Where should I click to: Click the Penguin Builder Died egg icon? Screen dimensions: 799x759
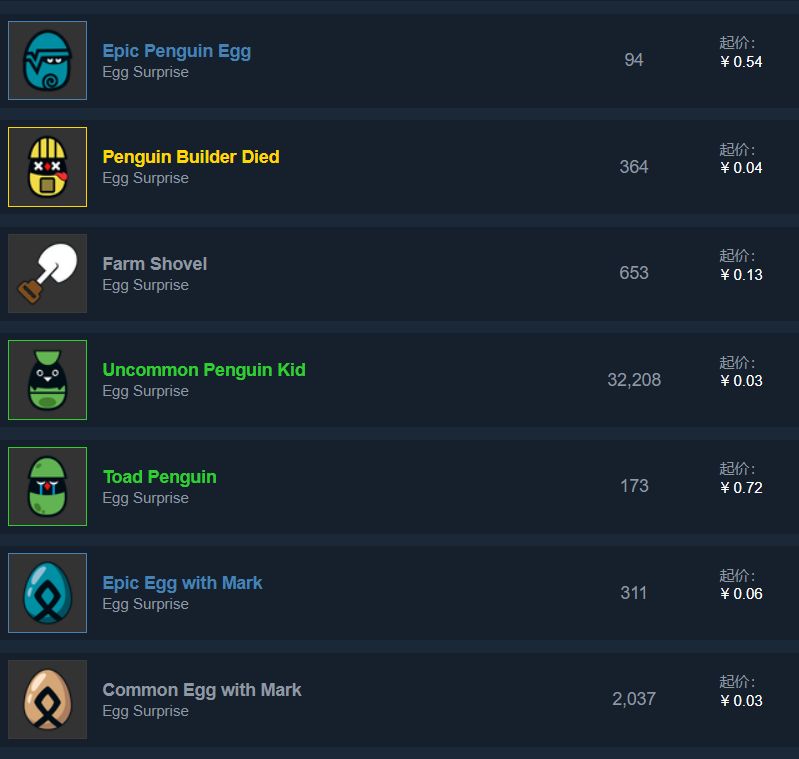47,167
